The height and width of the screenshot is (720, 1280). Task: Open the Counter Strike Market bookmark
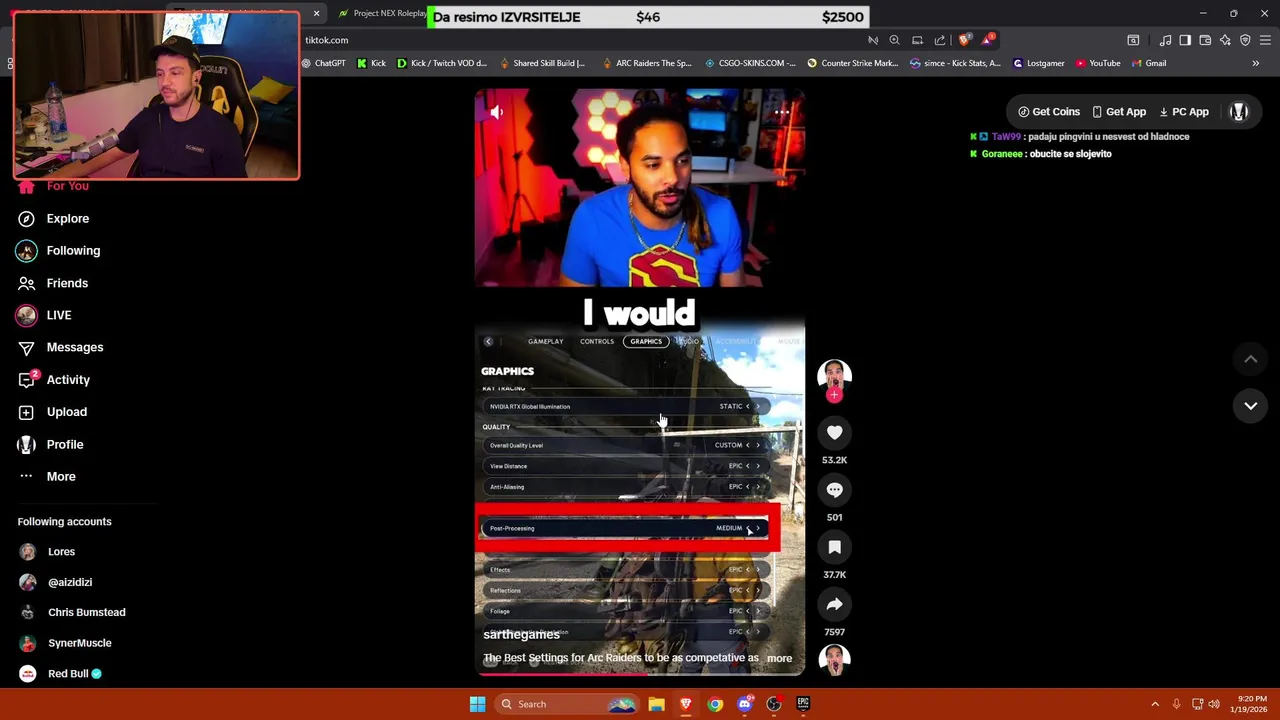[x=853, y=63]
